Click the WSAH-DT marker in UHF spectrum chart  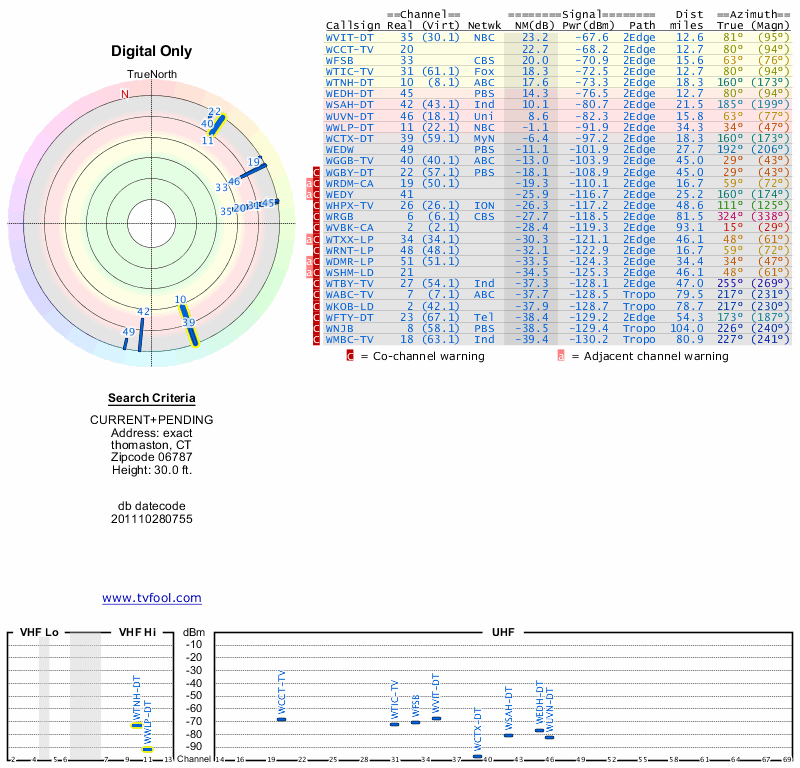(508, 735)
